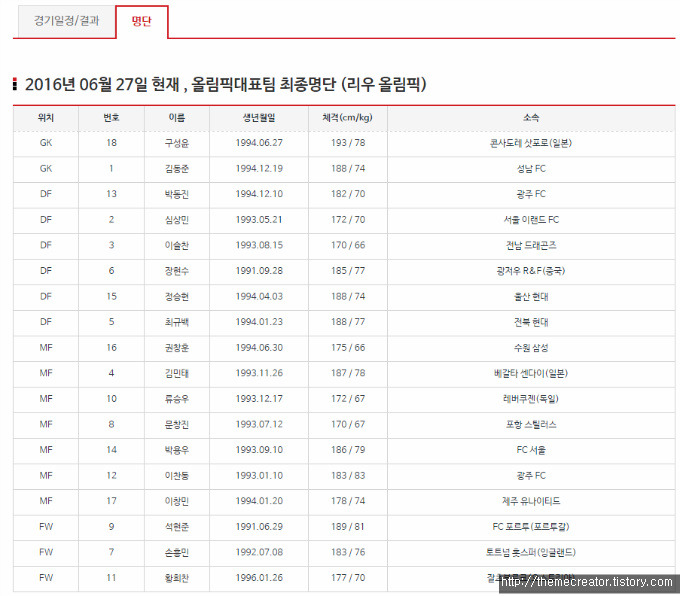Select player name 권창훈
The width and height of the screenshot is (680, 596).
click(177, 348)
